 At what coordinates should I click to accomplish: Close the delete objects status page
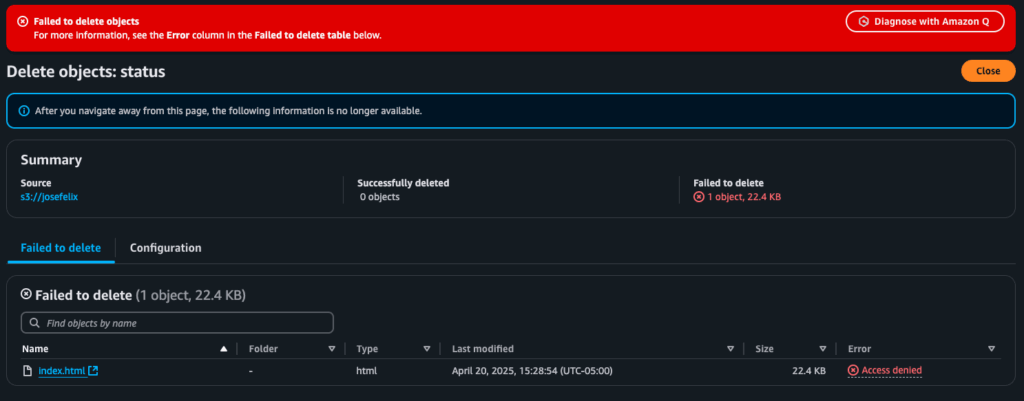click(988, 71)
